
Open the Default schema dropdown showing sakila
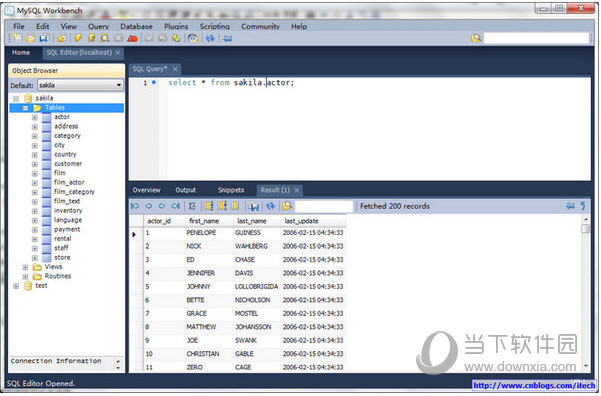80,85
